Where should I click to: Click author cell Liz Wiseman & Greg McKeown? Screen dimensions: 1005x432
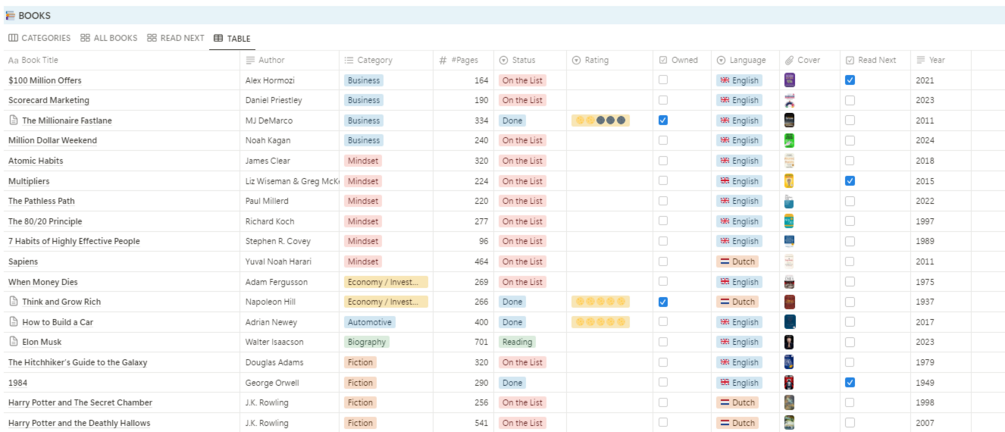292,181
